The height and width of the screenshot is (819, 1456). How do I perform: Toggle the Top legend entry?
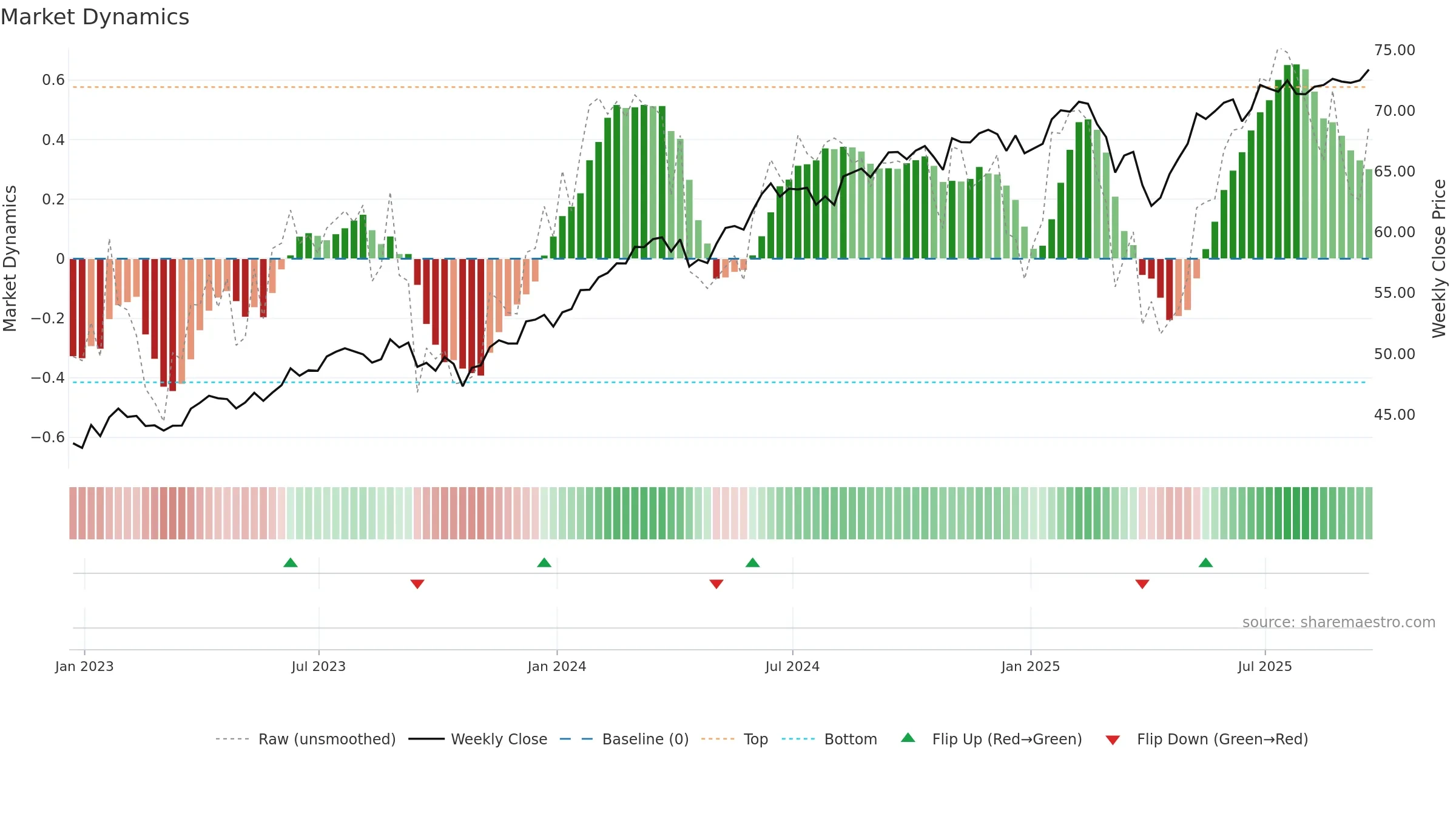point(734,739)
